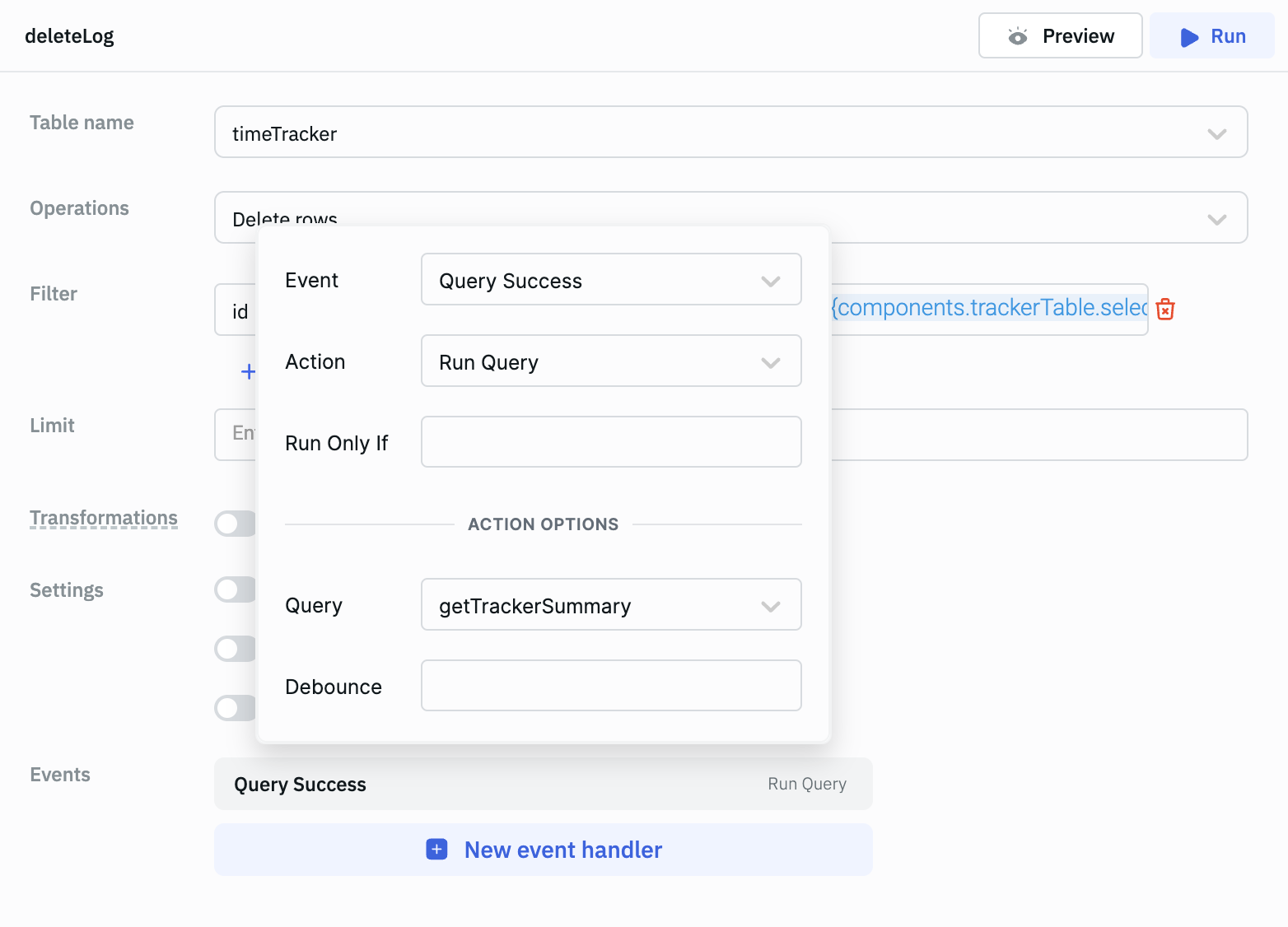Click the Run Only If input field

[x=610, y=442]
